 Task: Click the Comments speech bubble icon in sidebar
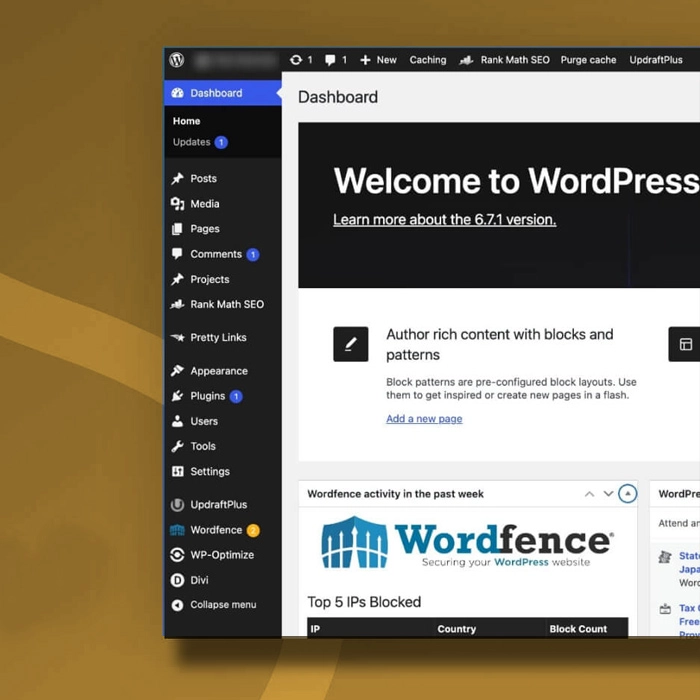coord(177,254)
